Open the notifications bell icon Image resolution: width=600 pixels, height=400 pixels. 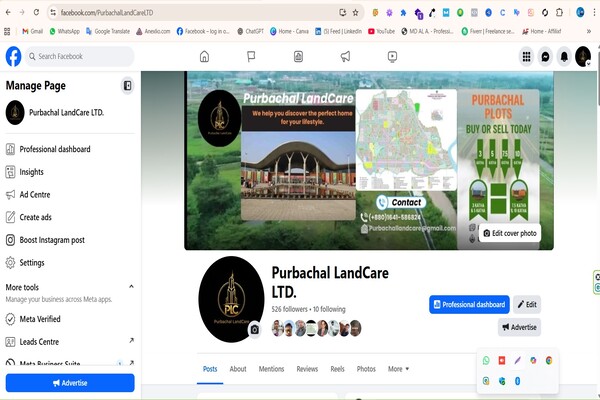[x=564, y=57]
